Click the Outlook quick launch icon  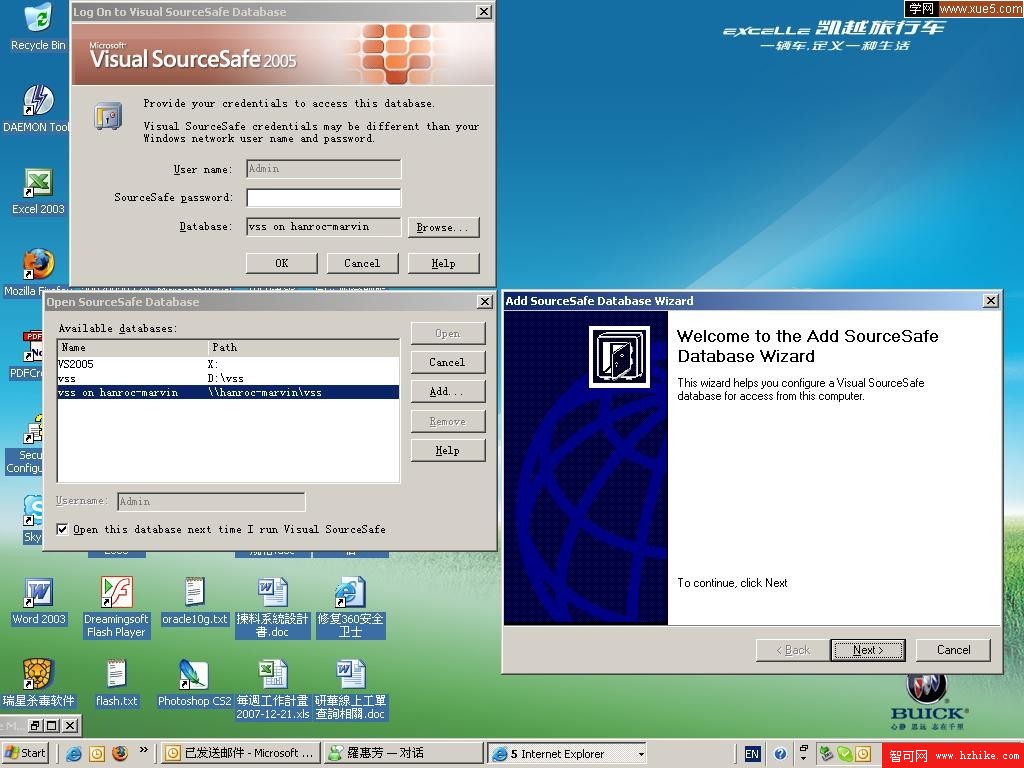click(97, 753)
